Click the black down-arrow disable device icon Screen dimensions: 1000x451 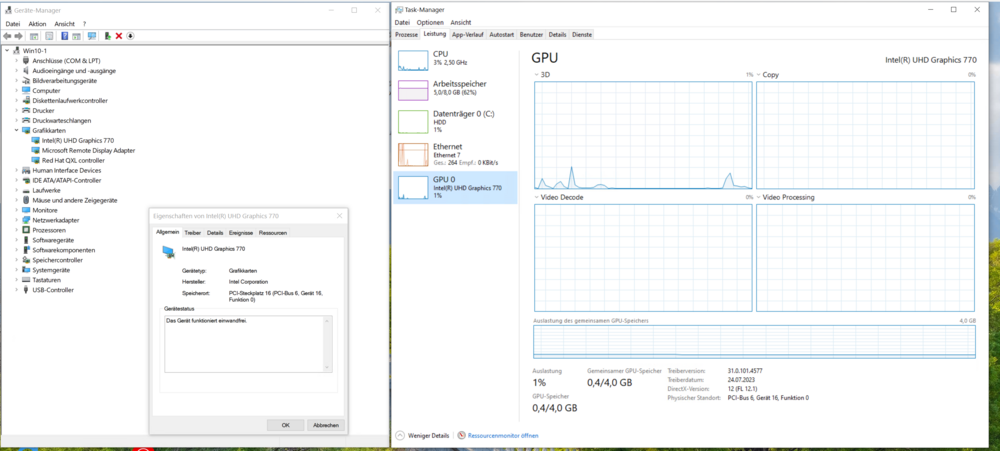(130, 36)
